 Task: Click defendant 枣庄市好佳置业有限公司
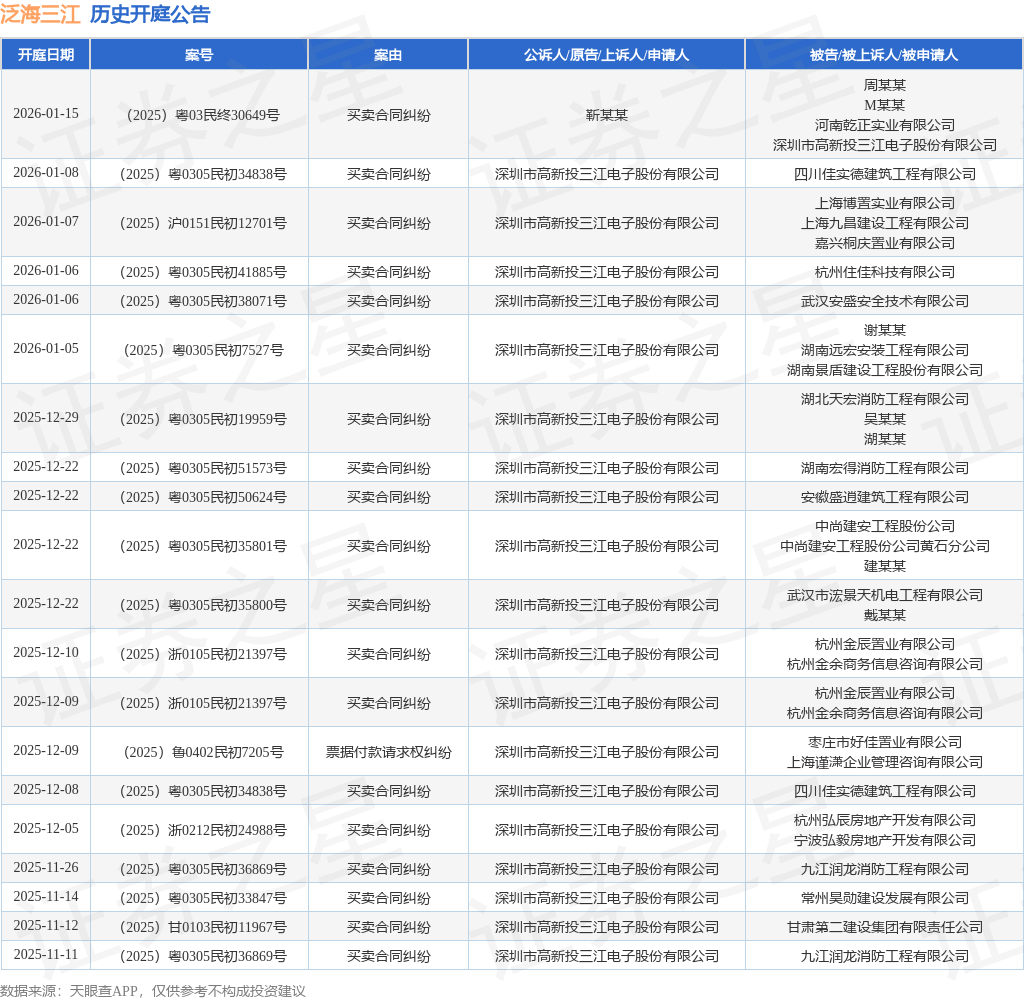tap(884, 742)
